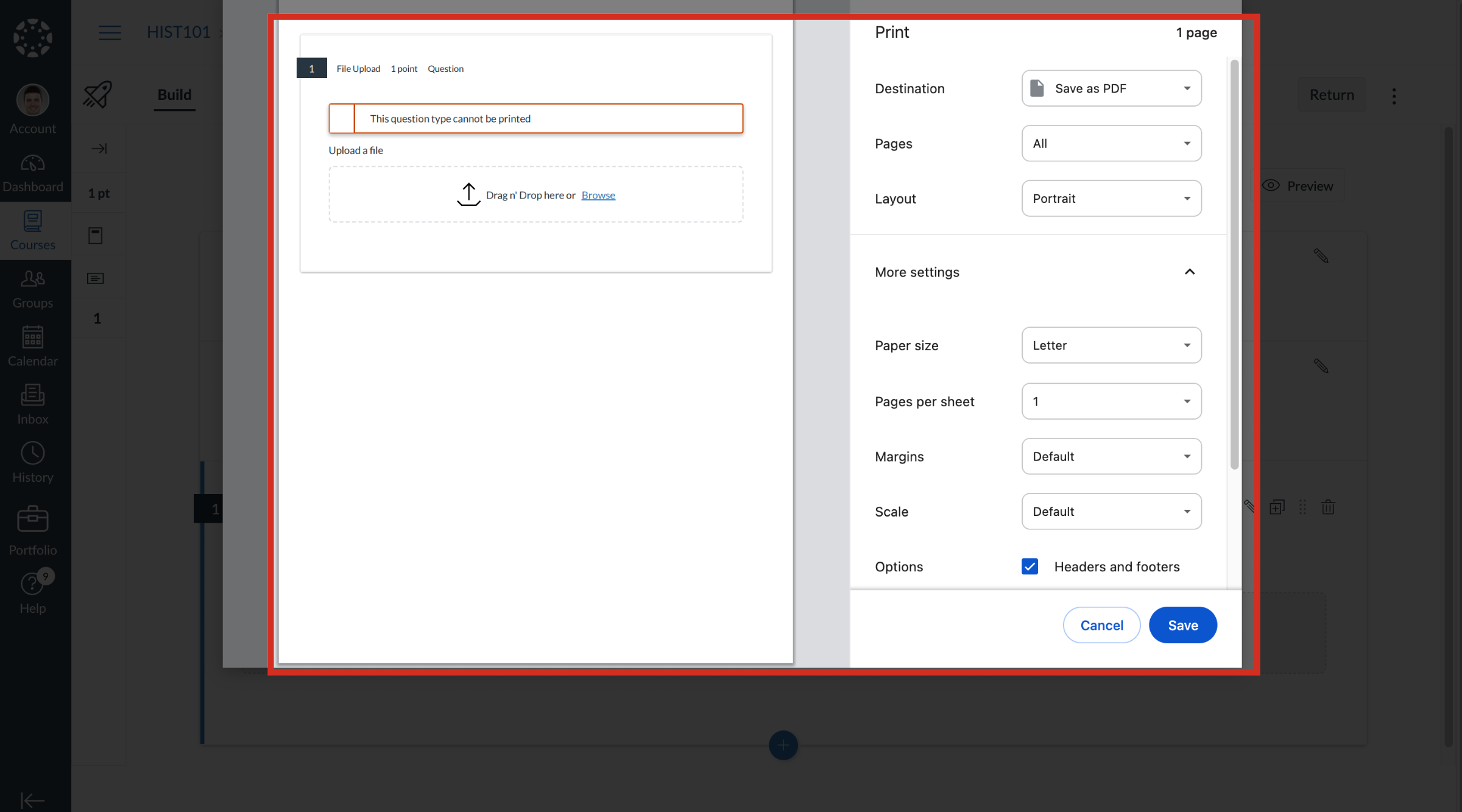Open Portfolio in global navigation
1462x812 pixels.
pos(33,530)
